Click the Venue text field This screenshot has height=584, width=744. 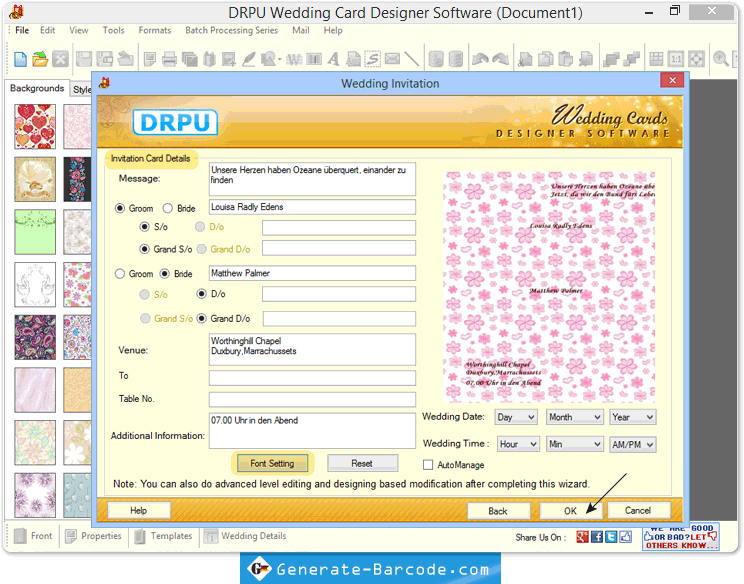click(312, 350)
